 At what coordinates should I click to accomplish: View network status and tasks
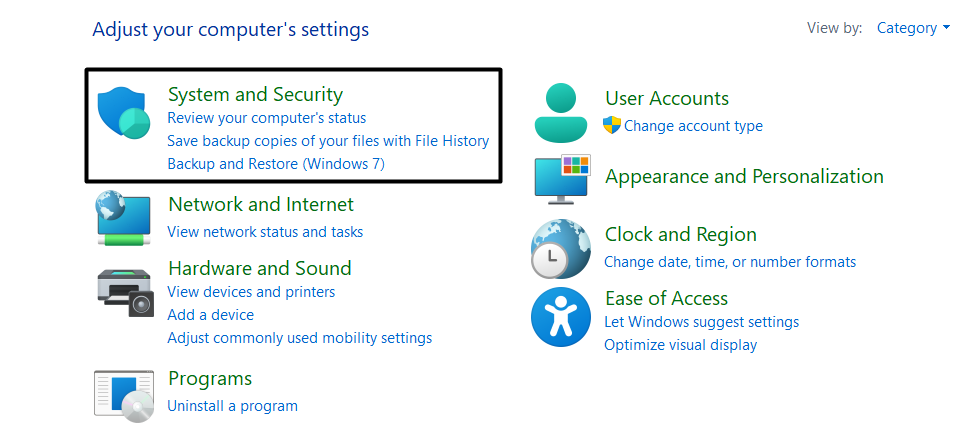pos(265,231)
